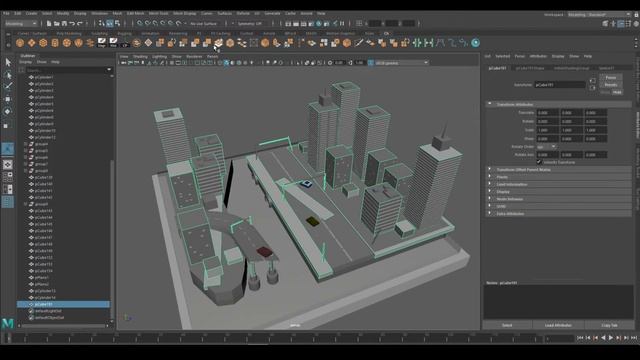The width and height of the screenshot is (640, 360).
Task: Go to start of playback range
Action: (580, 338)
